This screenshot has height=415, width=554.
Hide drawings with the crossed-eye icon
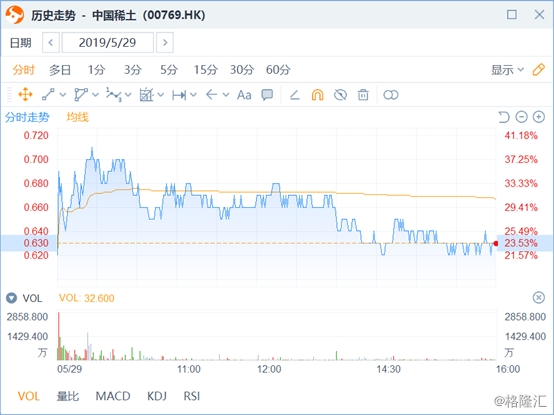tap(340, 95)
